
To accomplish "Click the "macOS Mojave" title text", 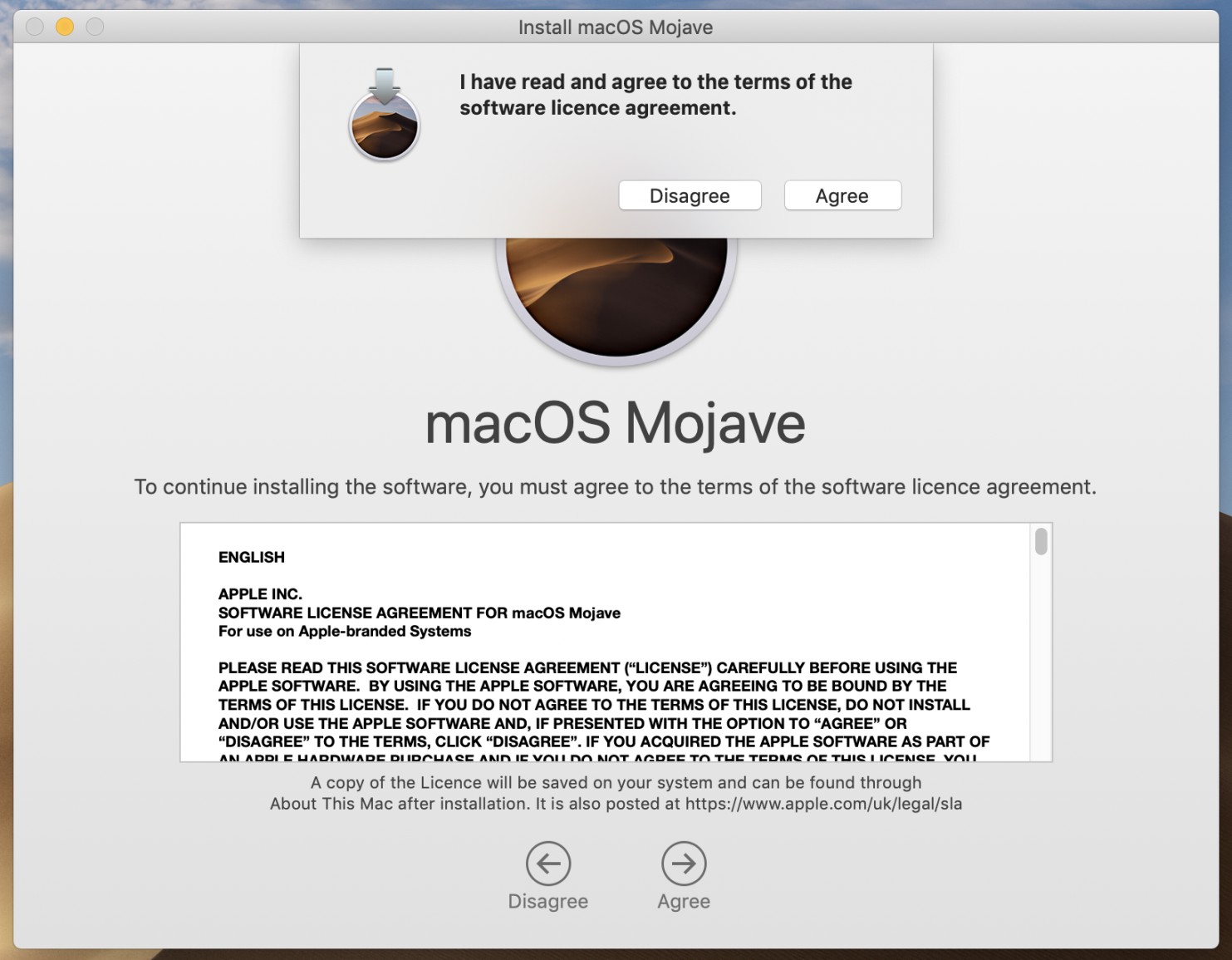I will click(616, 422).
